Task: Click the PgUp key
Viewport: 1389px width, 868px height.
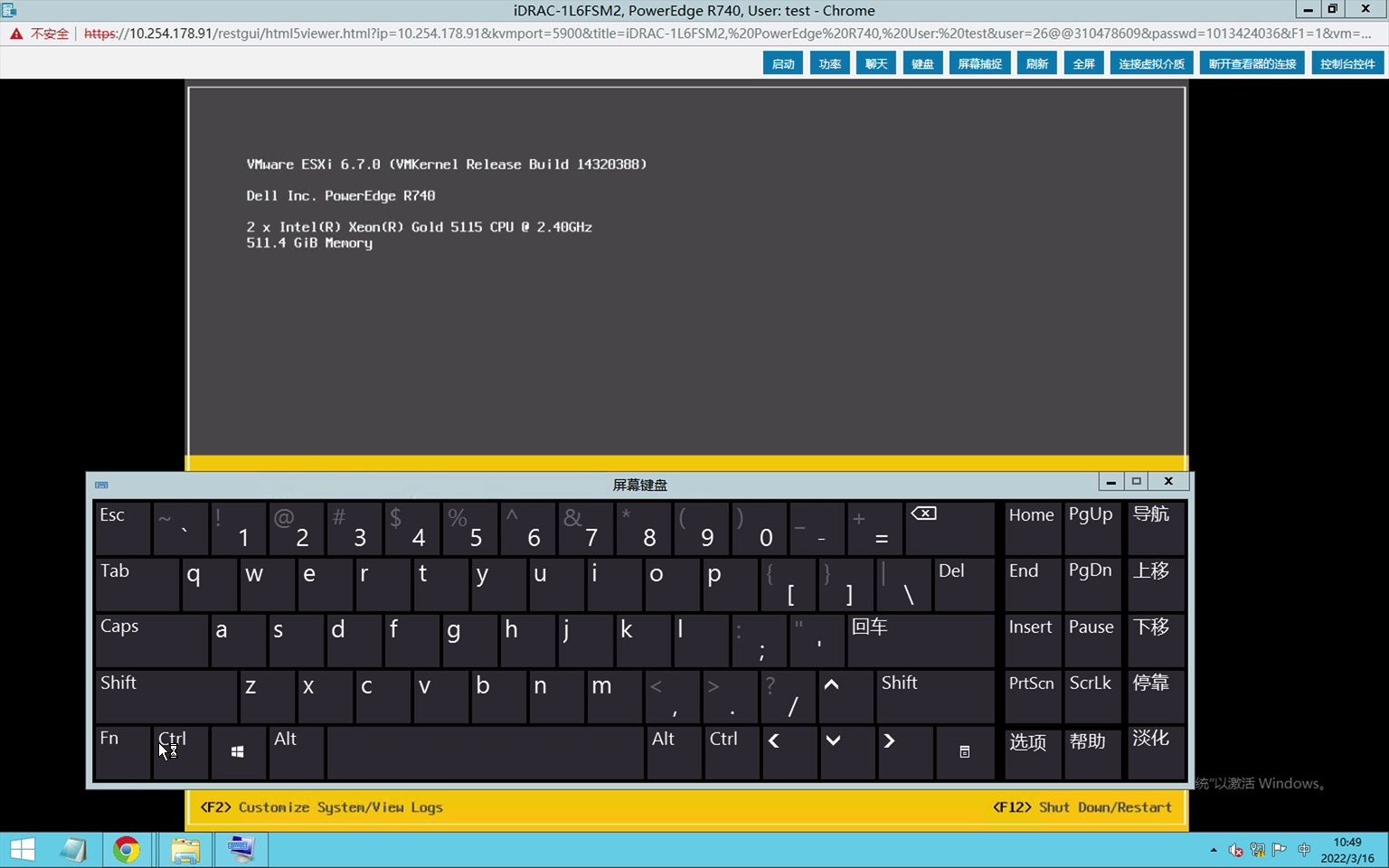Action: tap(1092, 529)
